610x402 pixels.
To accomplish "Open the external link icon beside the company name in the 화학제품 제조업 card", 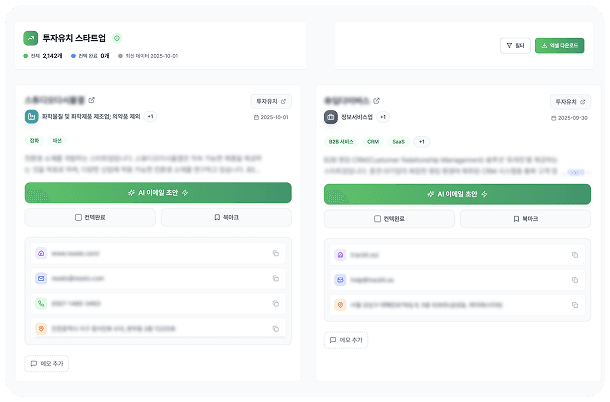I will 91,100.
